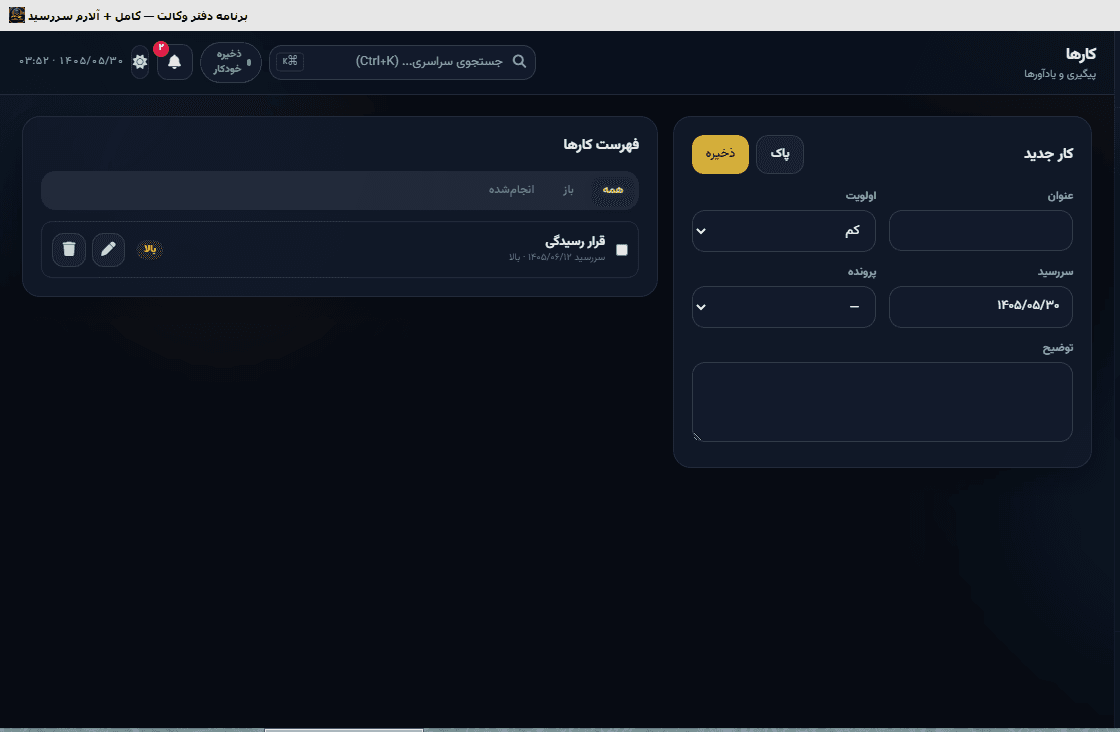Save the new task with ذخیره button

click(x=720, y=154)
